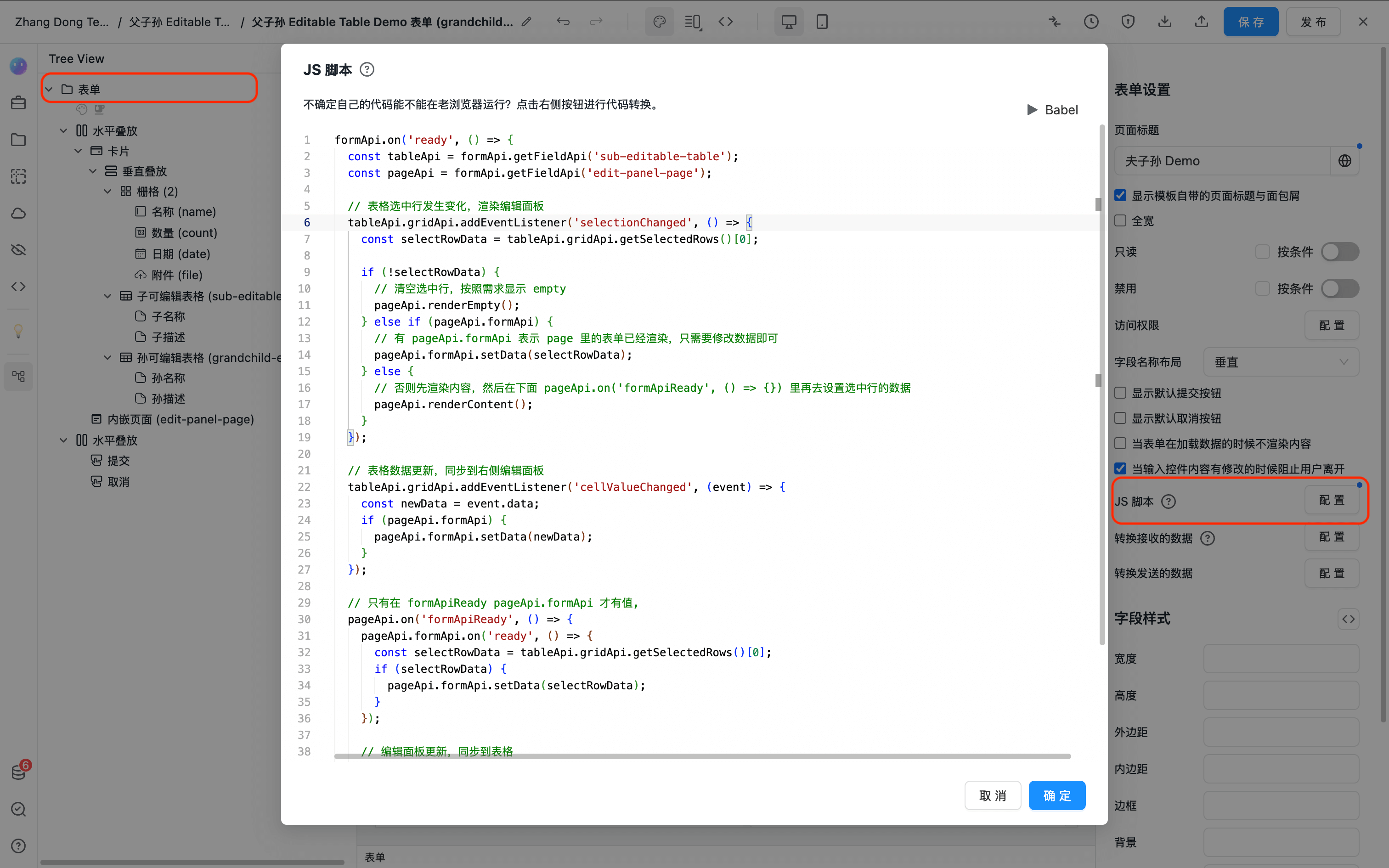This screenshot has height=868, width=1389.
Task: Click the download icon in toolbar
Action: [1164, 22]
